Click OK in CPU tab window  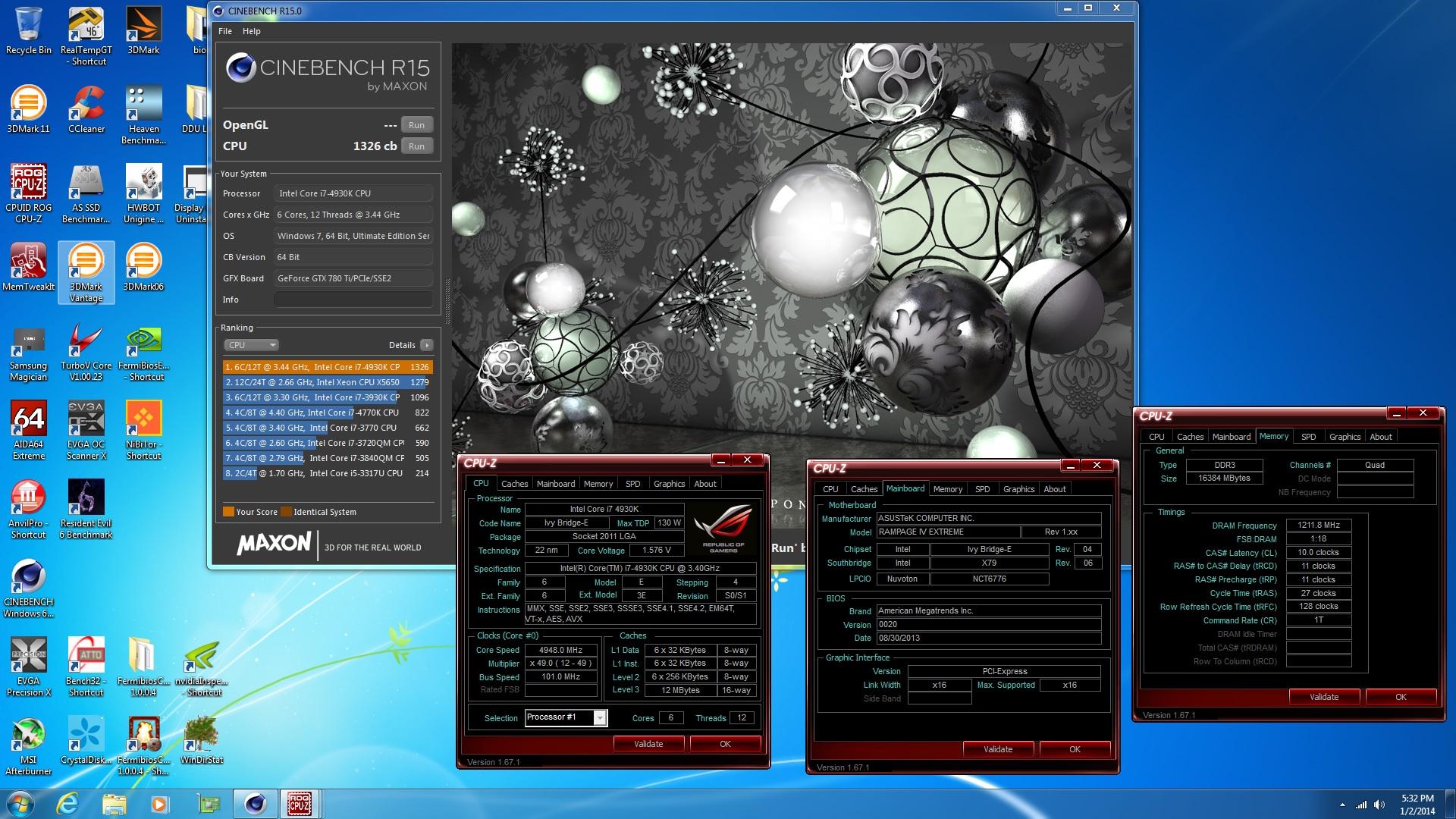[x=725, y=744]
